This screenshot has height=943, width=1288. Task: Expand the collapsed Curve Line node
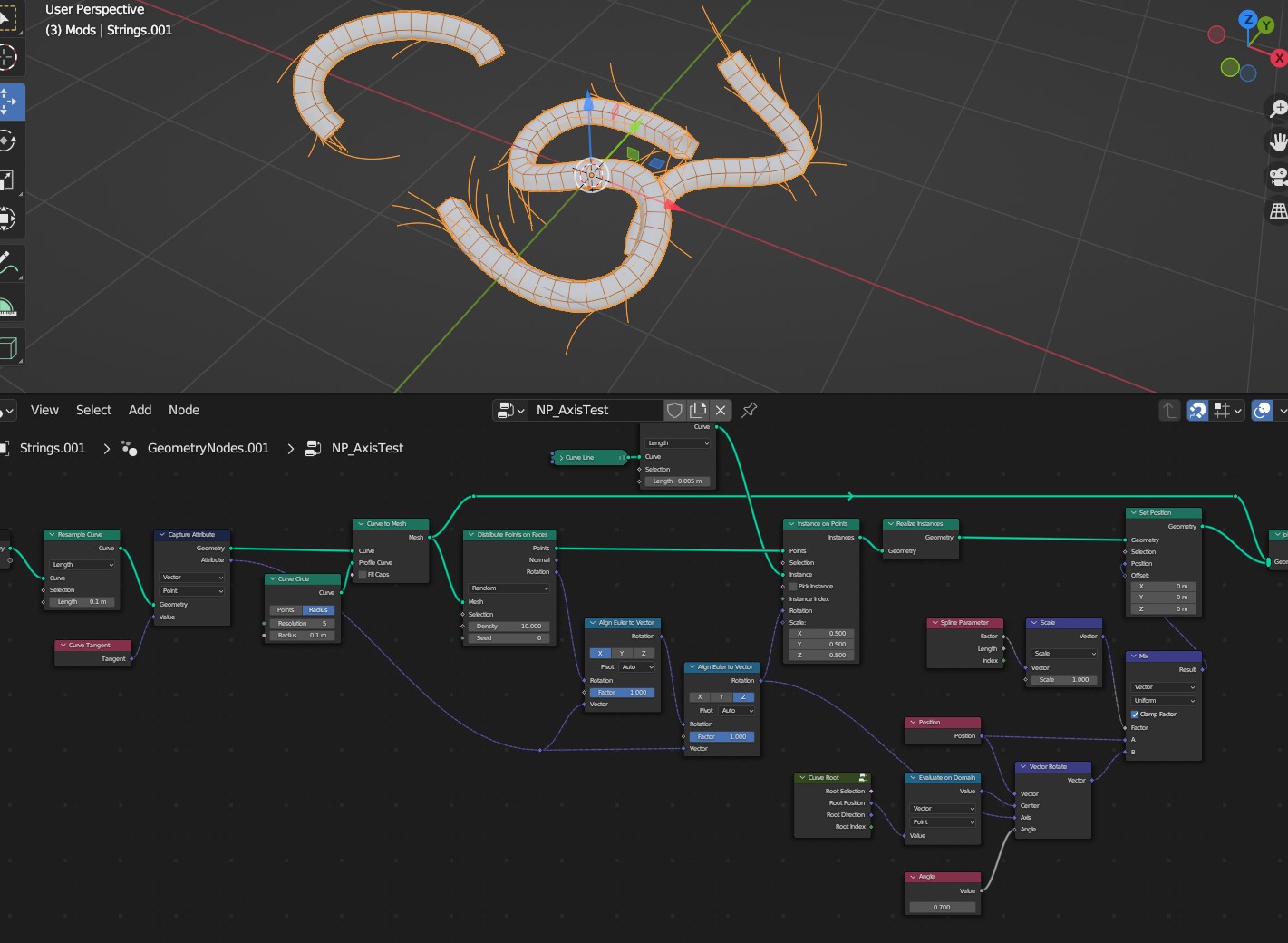coord(561,458)
